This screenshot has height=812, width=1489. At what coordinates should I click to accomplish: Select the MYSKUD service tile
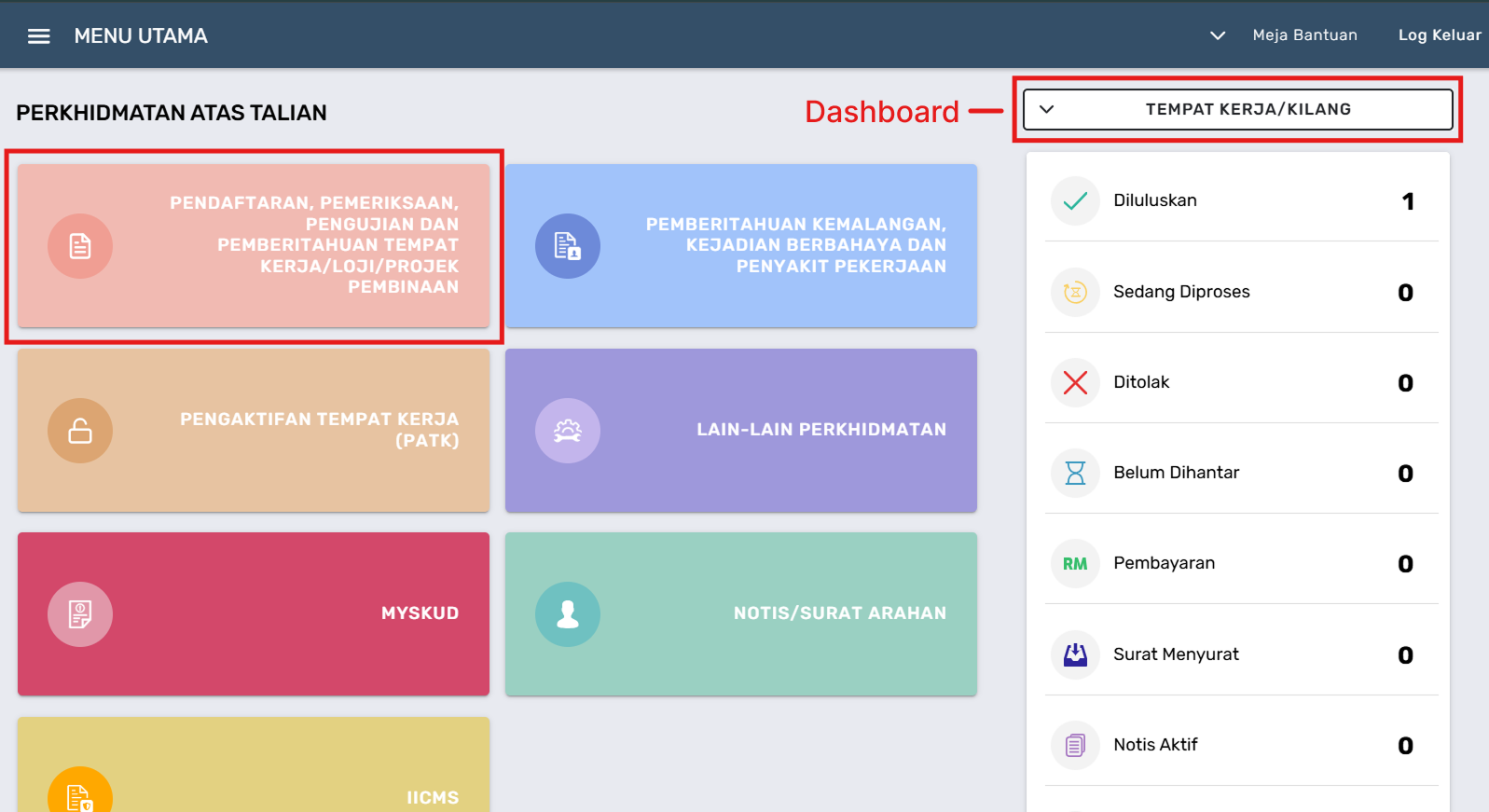click(x=254, y=613)
